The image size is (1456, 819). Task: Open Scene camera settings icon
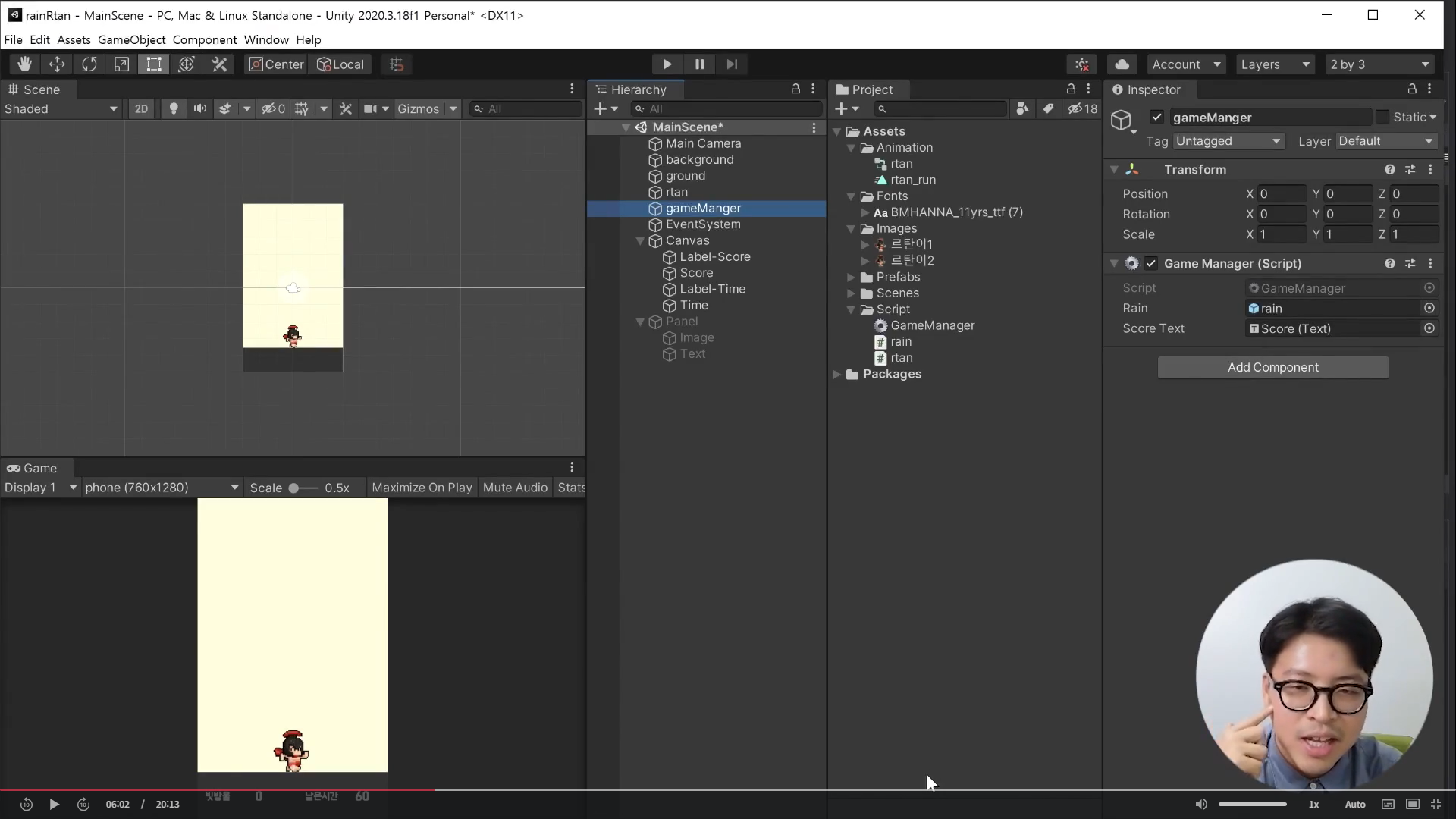(x=370, y=108)
